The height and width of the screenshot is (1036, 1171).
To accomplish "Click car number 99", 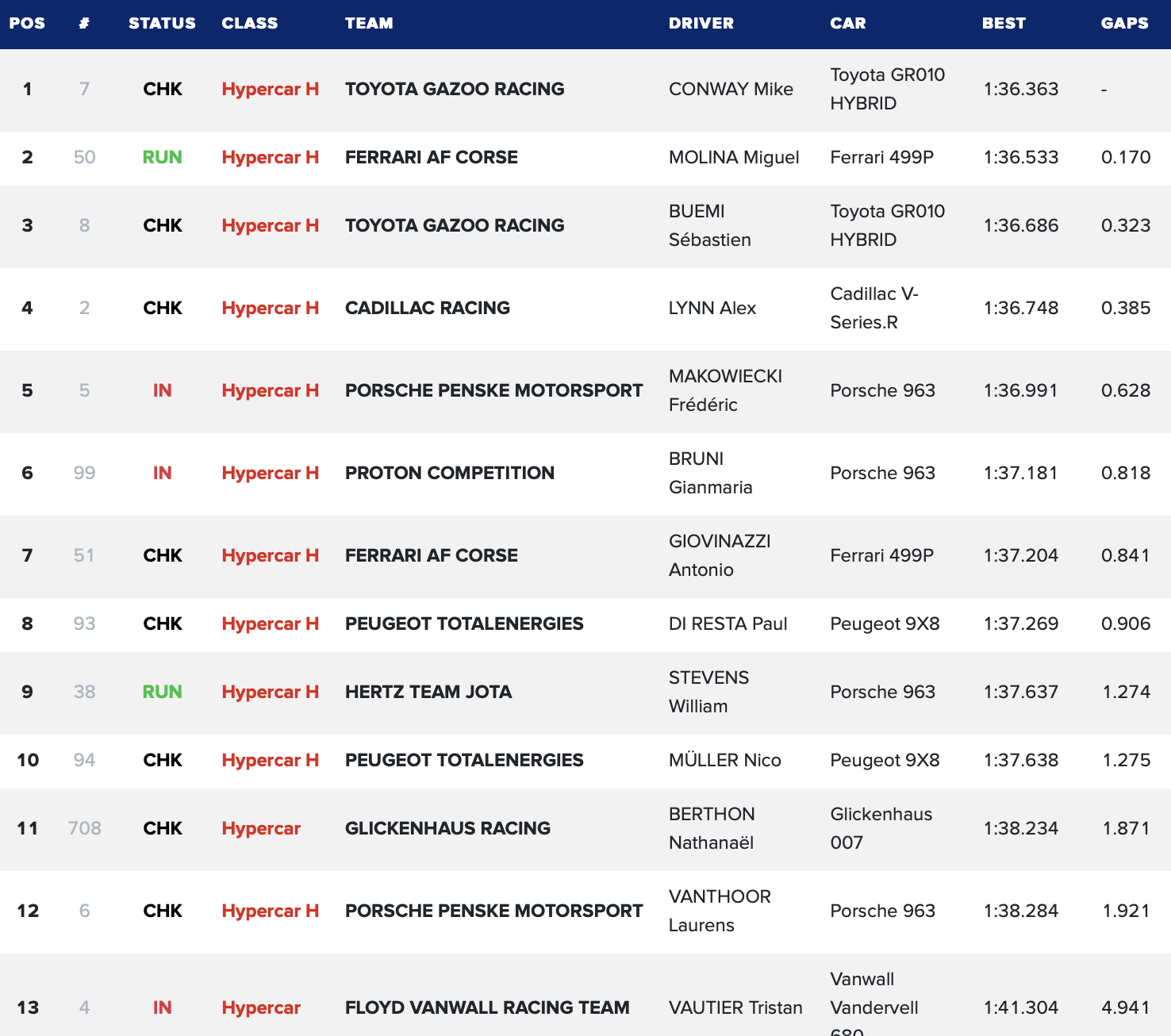I will pos(84,473).
